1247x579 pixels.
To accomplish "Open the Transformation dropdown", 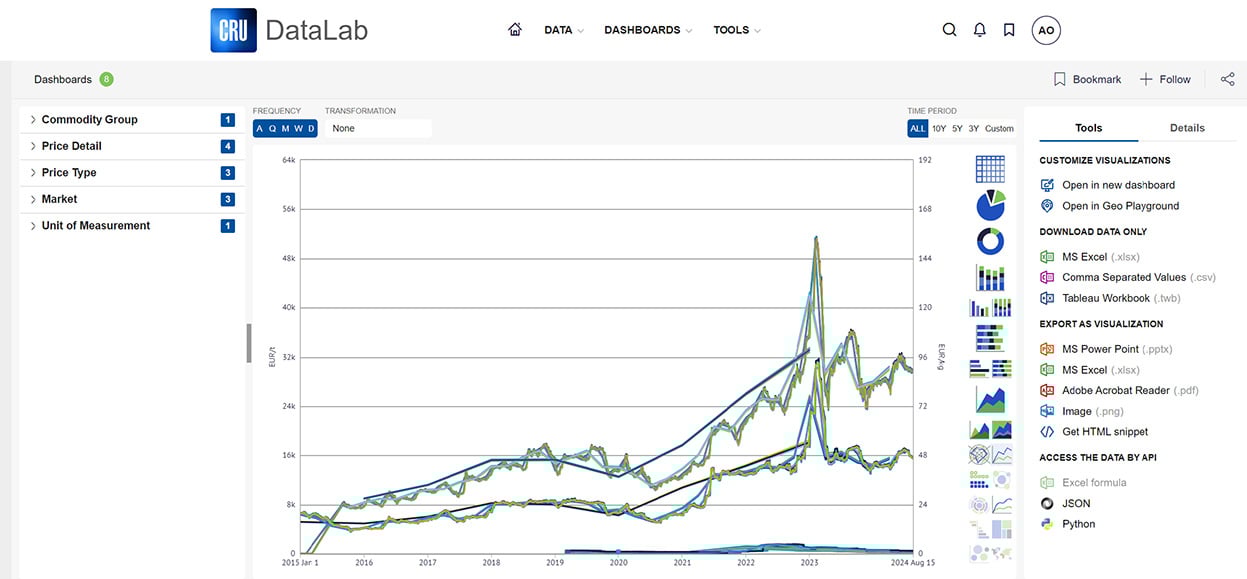I will click(378, 128).
